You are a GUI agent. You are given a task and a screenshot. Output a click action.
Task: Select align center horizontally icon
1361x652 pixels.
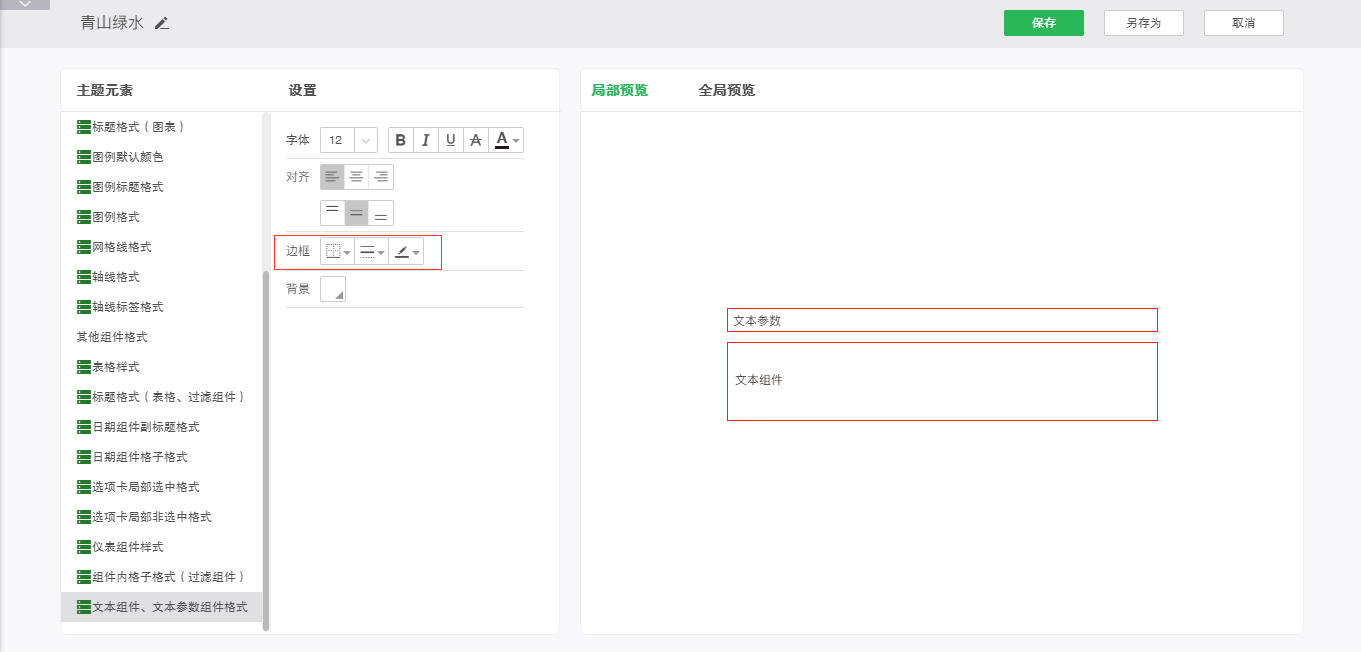(x=356, y=177)
